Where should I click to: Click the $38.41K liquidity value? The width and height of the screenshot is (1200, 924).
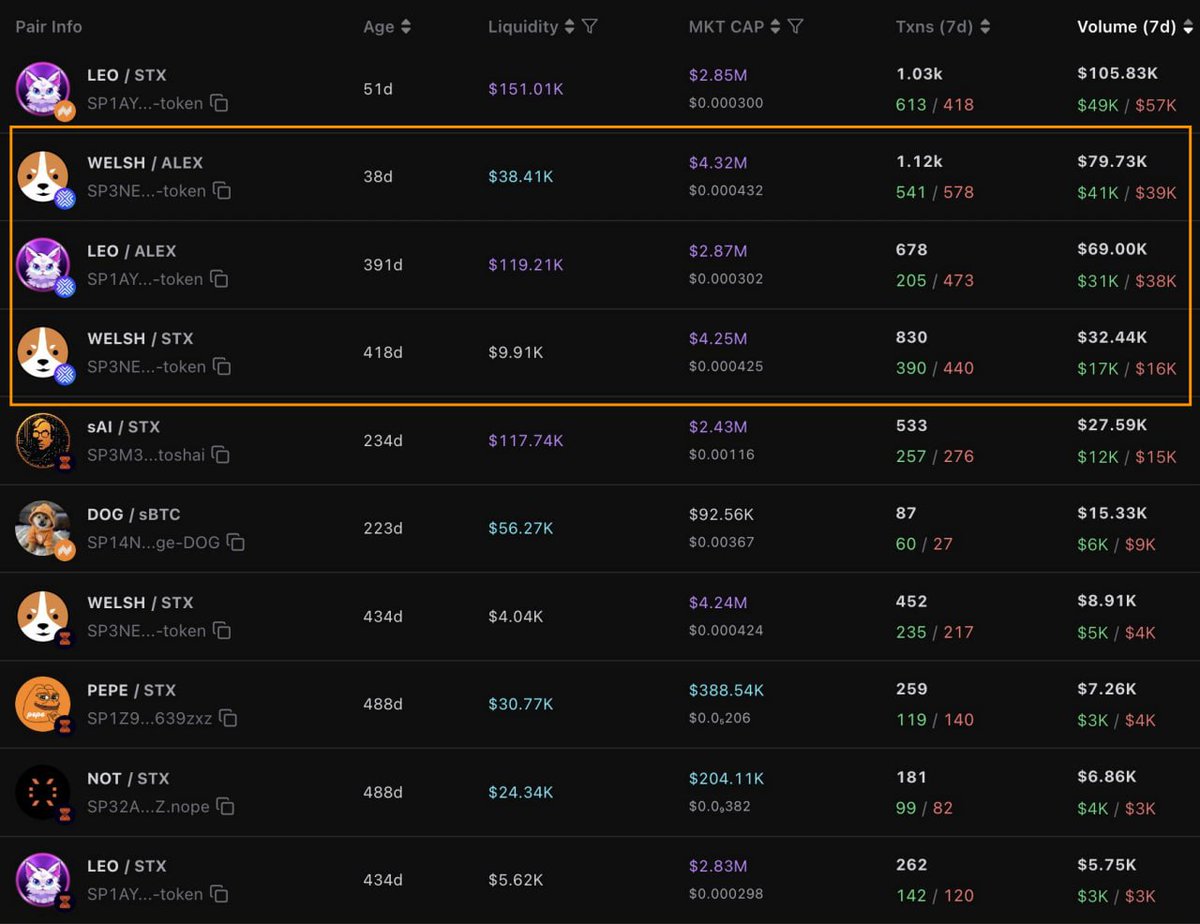click(521, 177)
